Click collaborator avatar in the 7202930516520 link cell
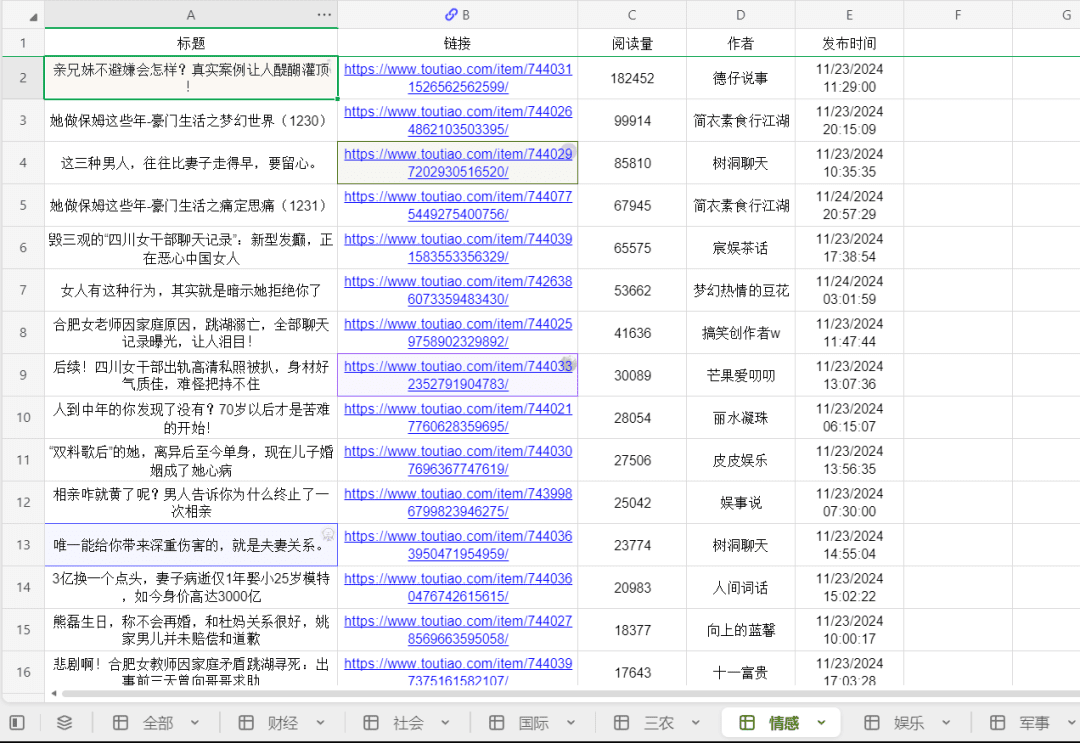 (567, 151)
